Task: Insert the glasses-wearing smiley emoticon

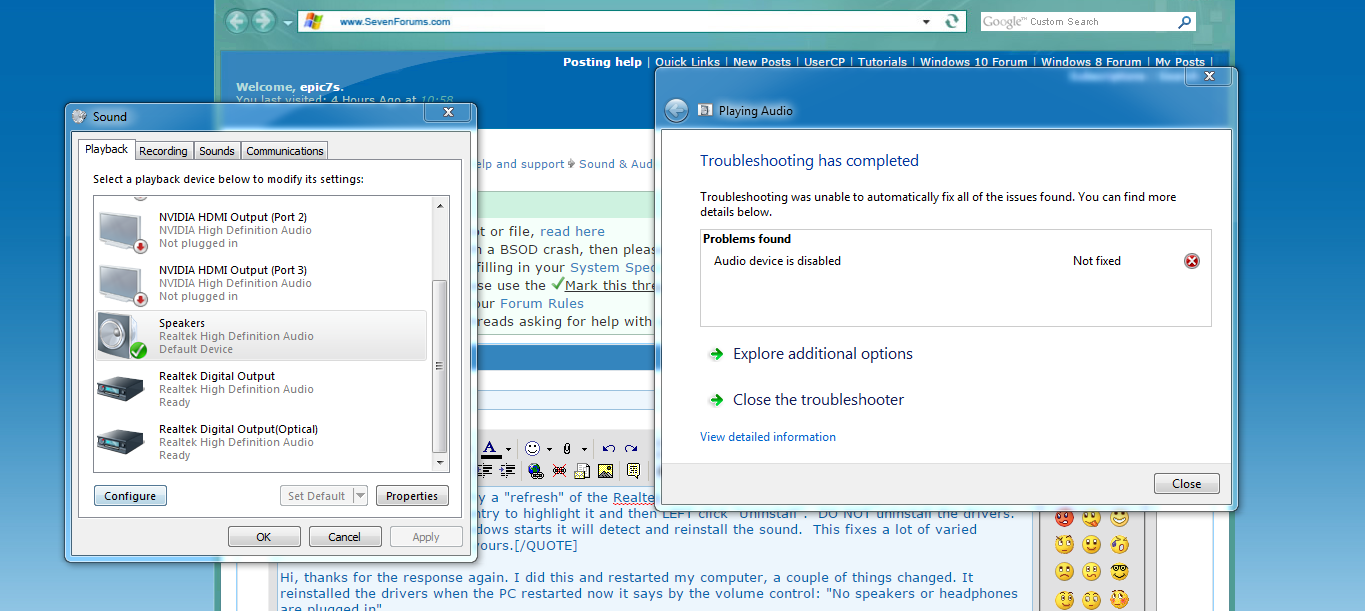Action: (1119, 572)
